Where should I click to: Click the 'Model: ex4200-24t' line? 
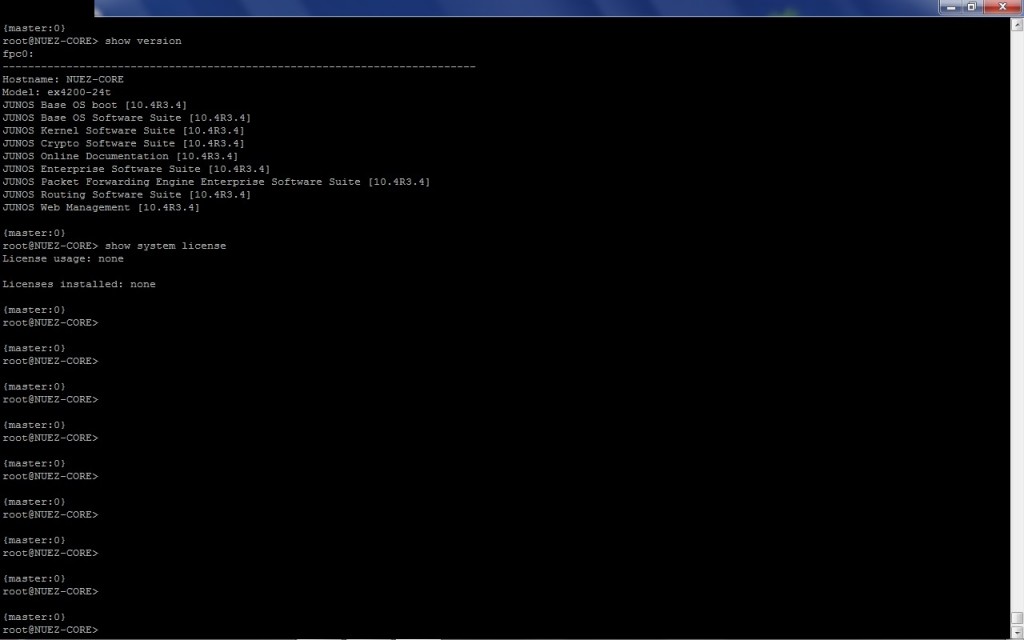click(56, 92)
